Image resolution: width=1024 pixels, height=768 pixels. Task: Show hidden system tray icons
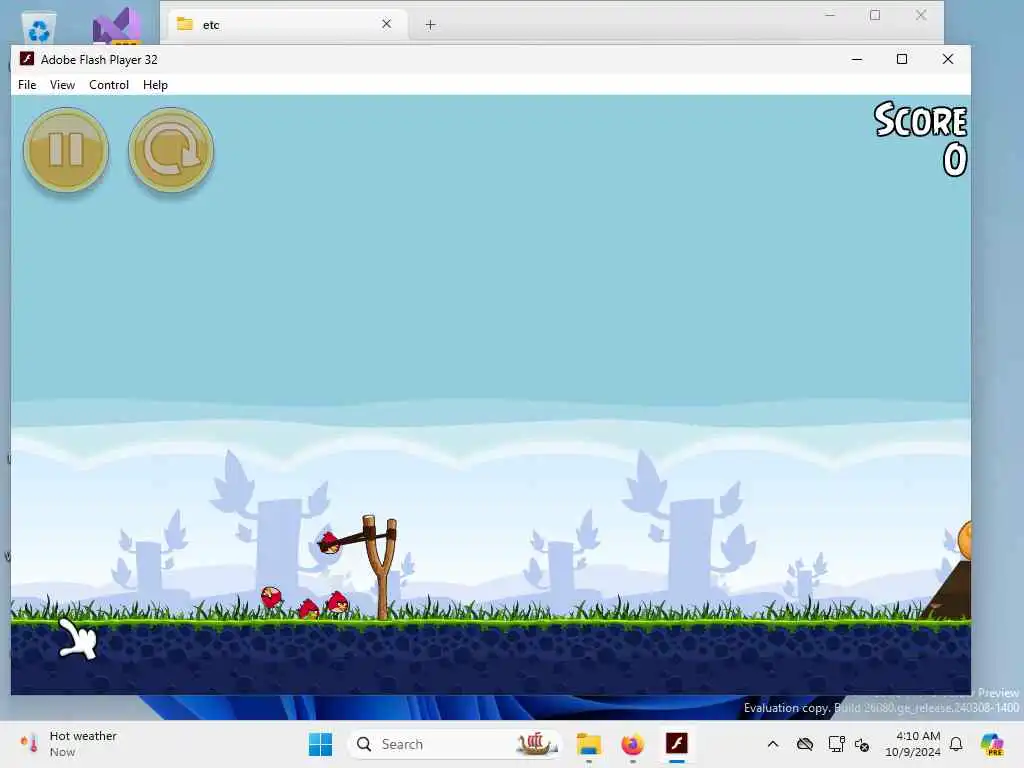(773, 744)
